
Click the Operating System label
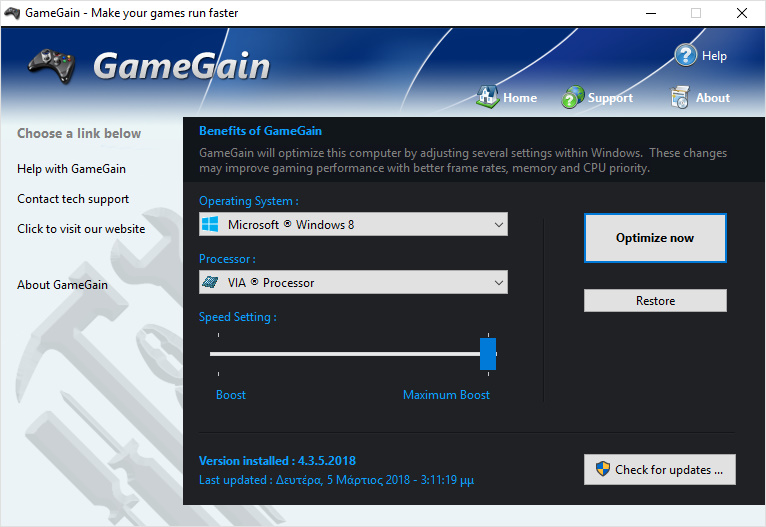point(249,201)
